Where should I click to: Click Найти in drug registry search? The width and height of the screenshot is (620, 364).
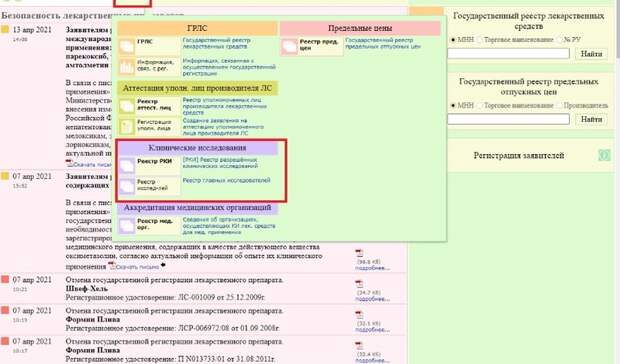[591, 53]
